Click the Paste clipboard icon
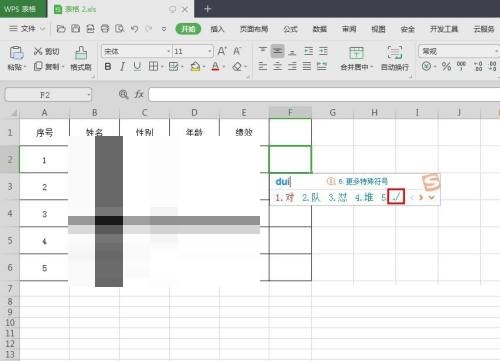500x361 pixels. pos(16,53)
